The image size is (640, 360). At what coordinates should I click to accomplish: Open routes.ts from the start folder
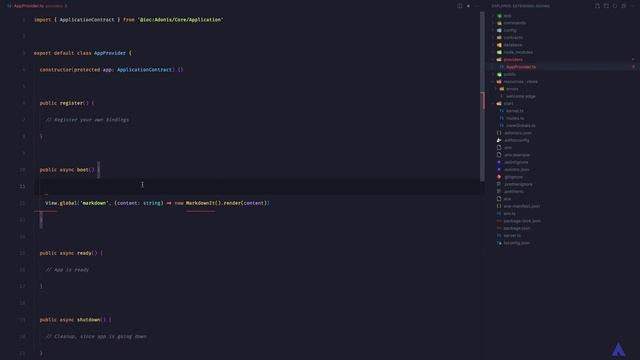click(515, 119)
